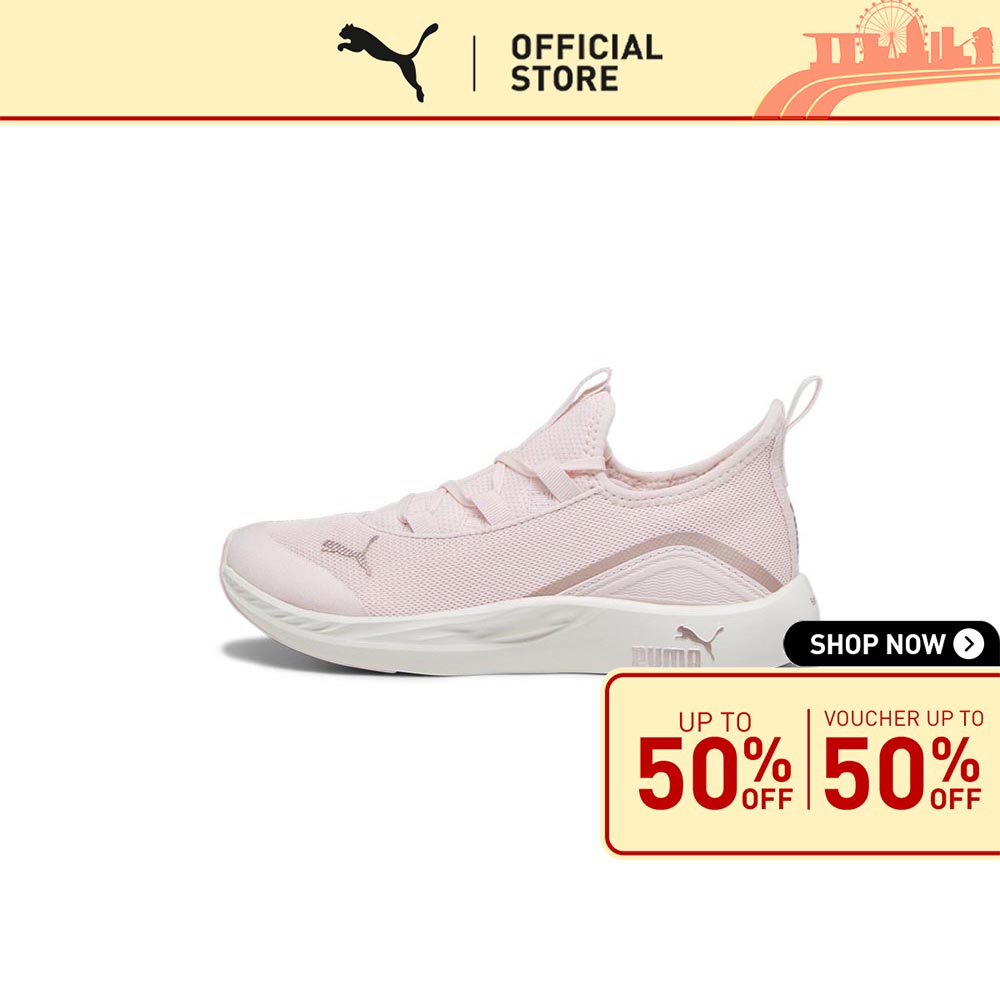Screen dimensions: 1000x1000
Task: Click the yellow promo voucher panel
Action: pos(802,762)
